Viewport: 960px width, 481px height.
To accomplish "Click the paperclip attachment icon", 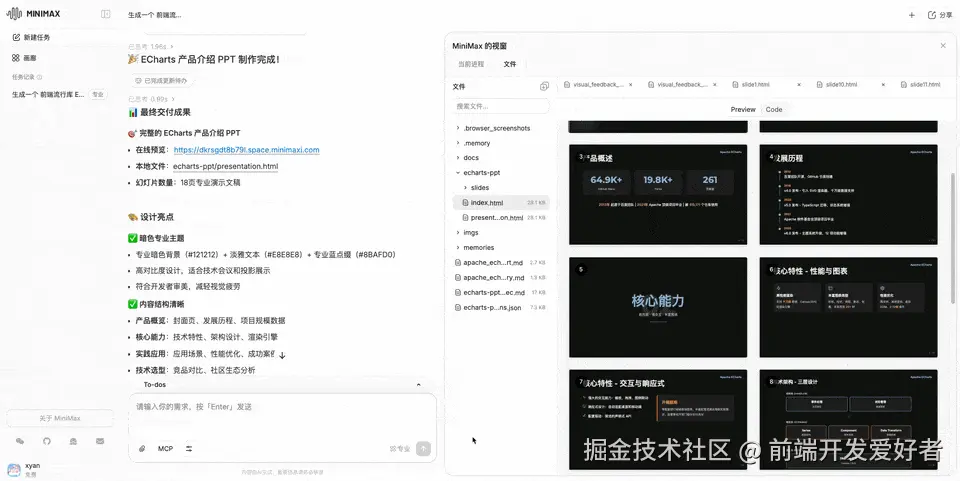I will pyautogui.click(x=142, y=449).
